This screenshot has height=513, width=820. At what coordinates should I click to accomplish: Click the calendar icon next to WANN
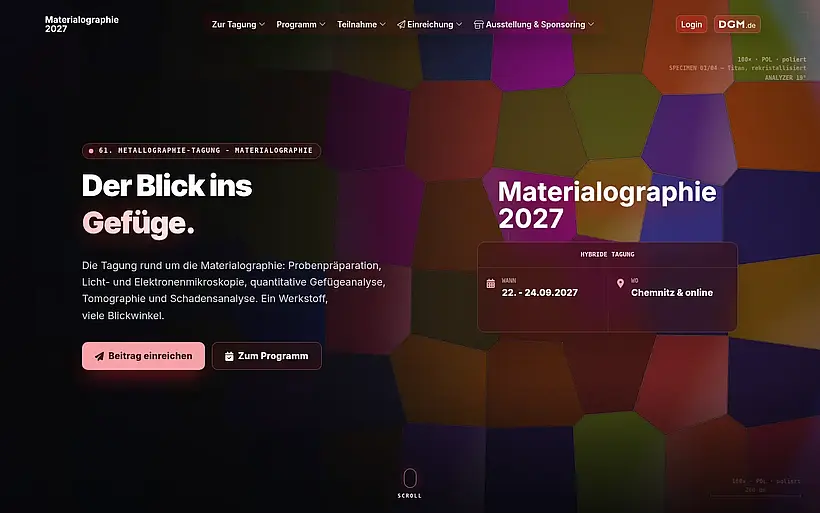(x=491, y=283)
